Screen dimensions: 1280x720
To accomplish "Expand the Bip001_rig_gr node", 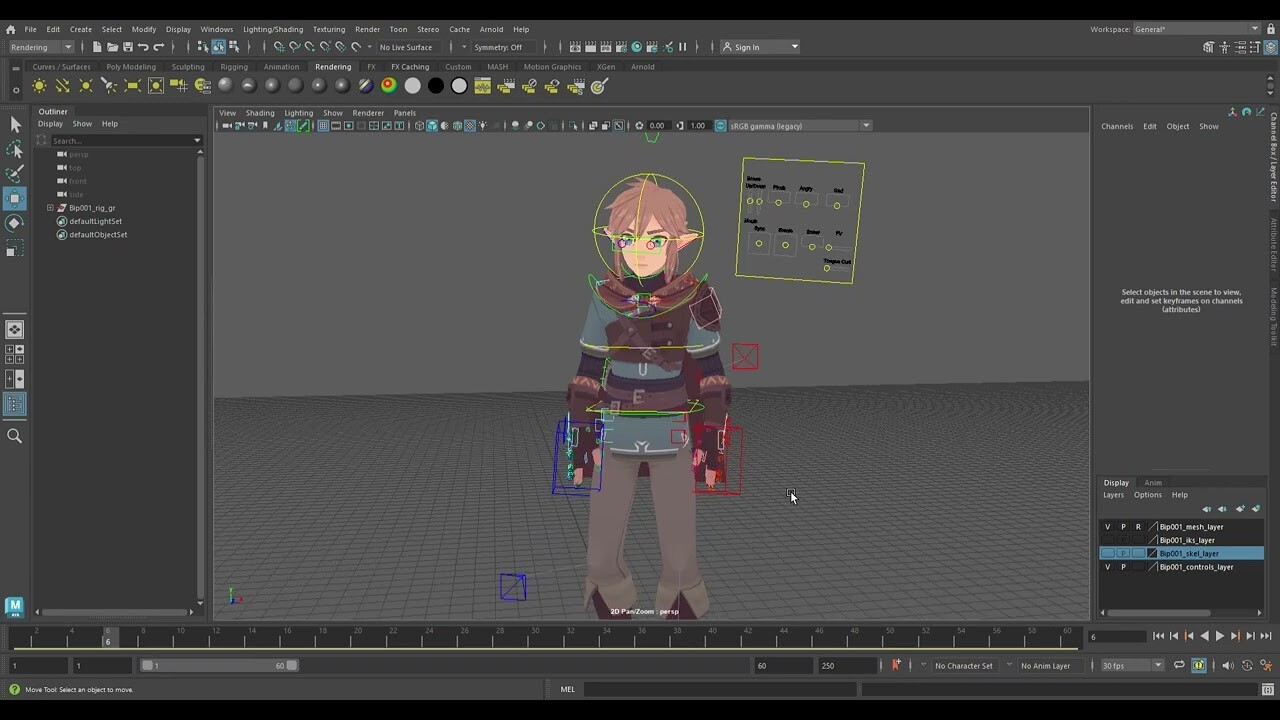I will pyautogui.click(x=50, y=208).
